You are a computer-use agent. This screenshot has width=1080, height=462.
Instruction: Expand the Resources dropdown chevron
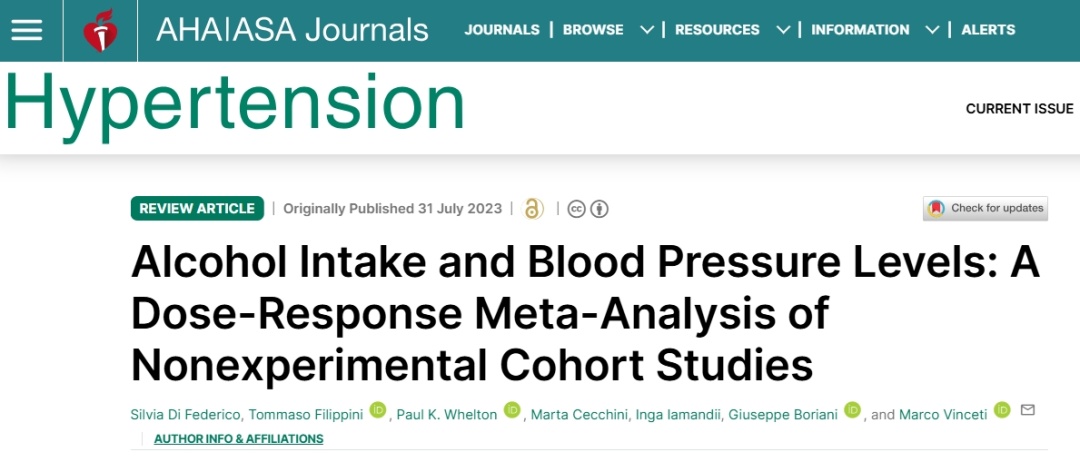783,30
